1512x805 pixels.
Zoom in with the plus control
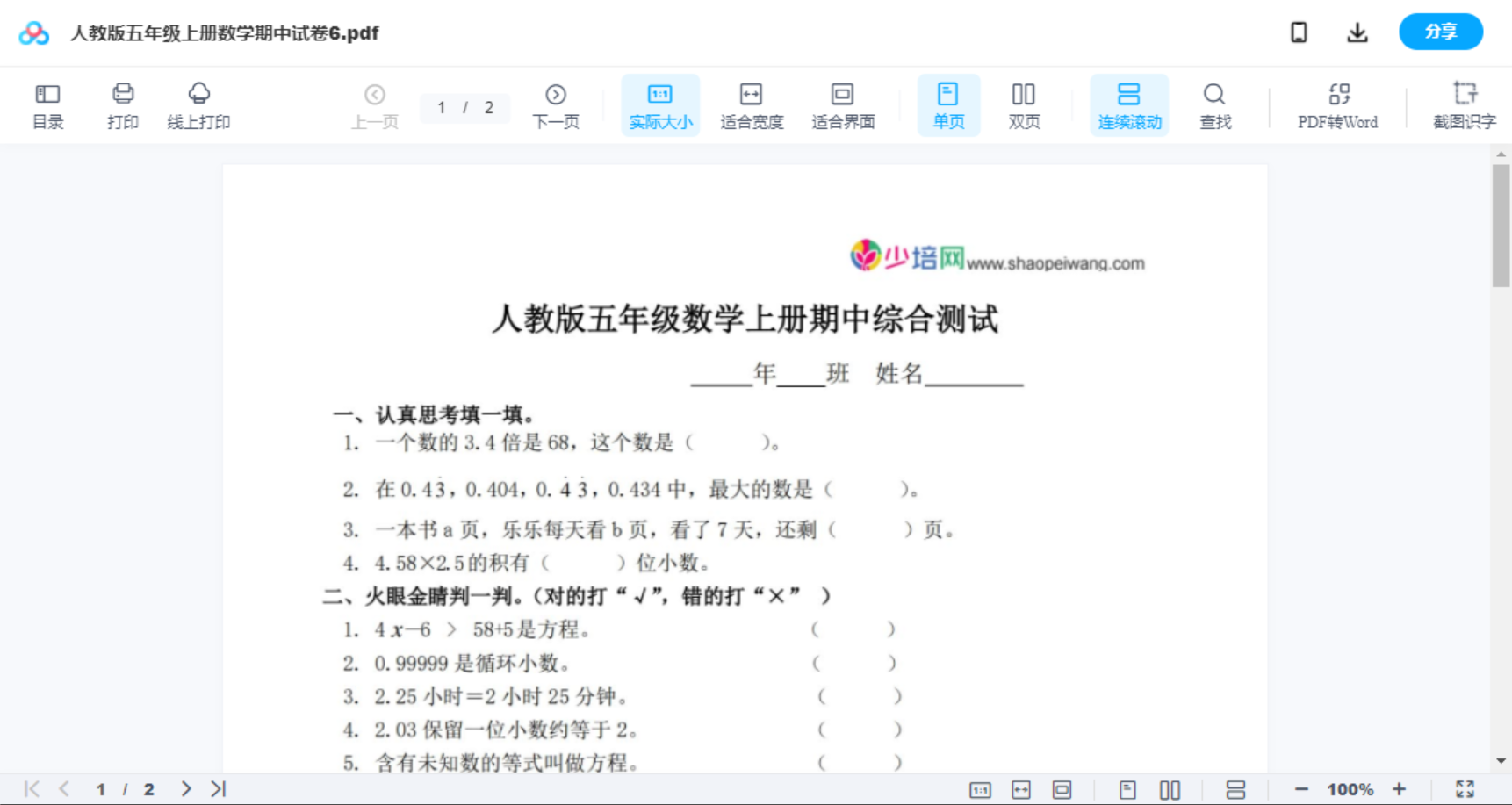pos(1400,788)
